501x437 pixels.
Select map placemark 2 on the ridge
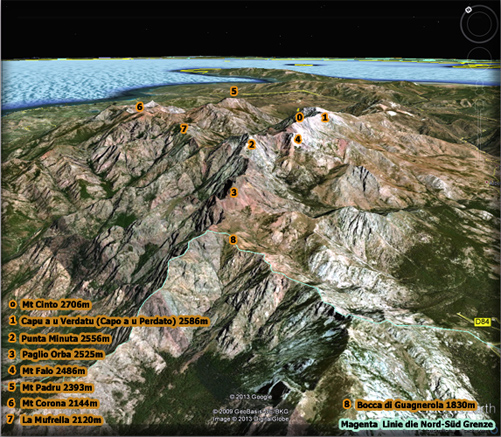(x=252, y=144)
